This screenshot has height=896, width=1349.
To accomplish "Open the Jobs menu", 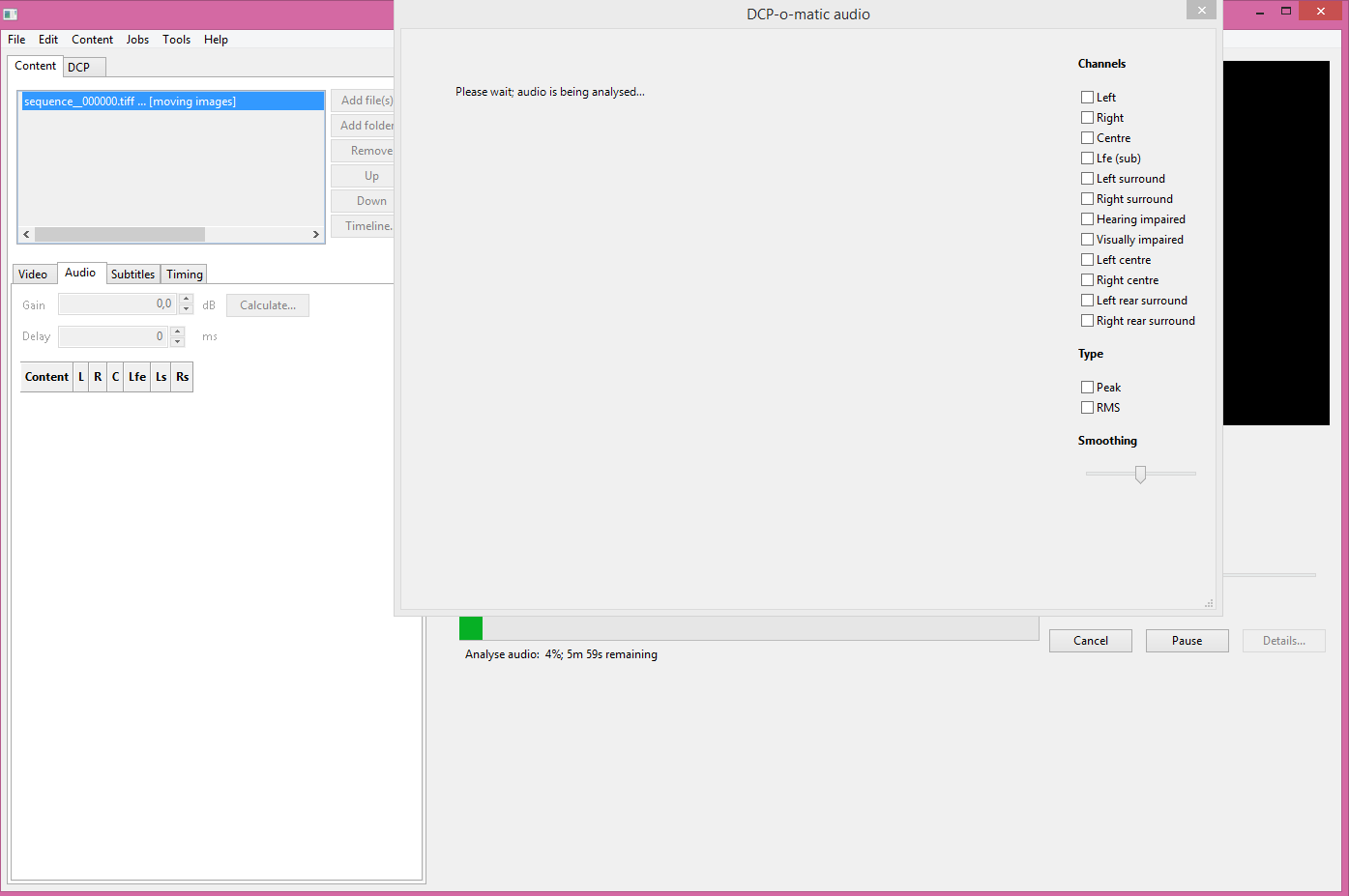I will pos(137,40).
